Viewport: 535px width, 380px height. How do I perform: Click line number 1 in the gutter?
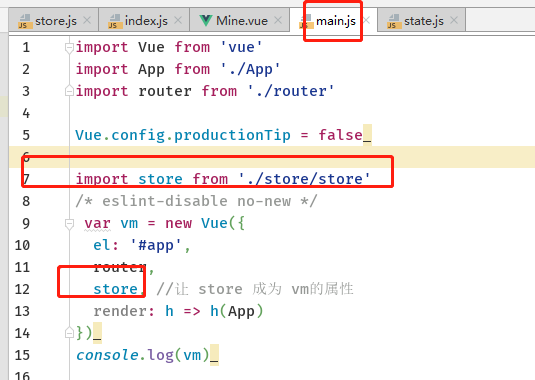26,47
